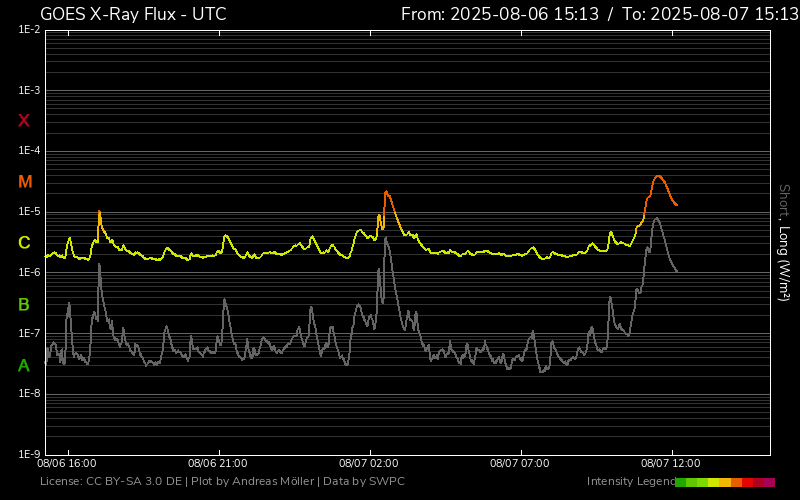Click the 08/06 21:00 time axis label

click(217, 464)
